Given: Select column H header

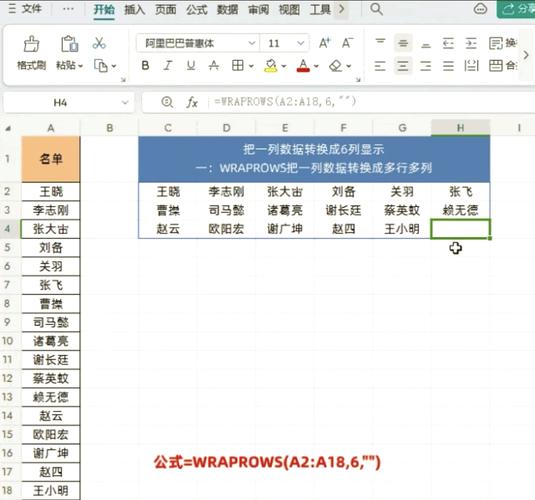Looking at the screenshot, I should 460,128.
